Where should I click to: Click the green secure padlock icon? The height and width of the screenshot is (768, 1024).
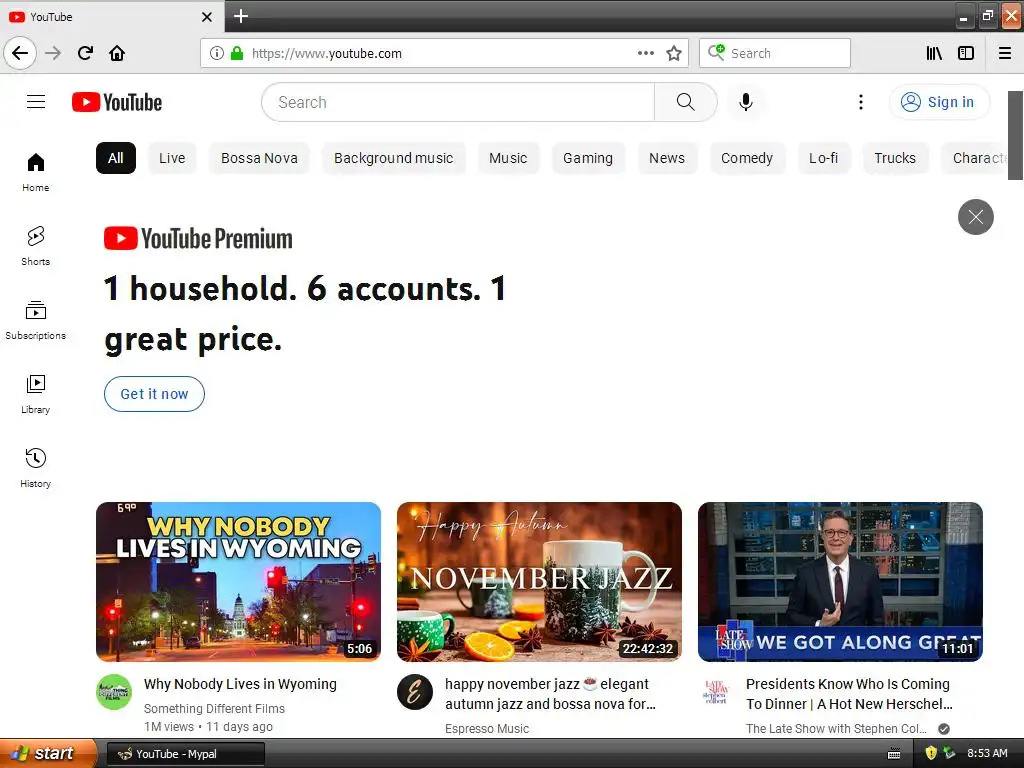point(237,53)
